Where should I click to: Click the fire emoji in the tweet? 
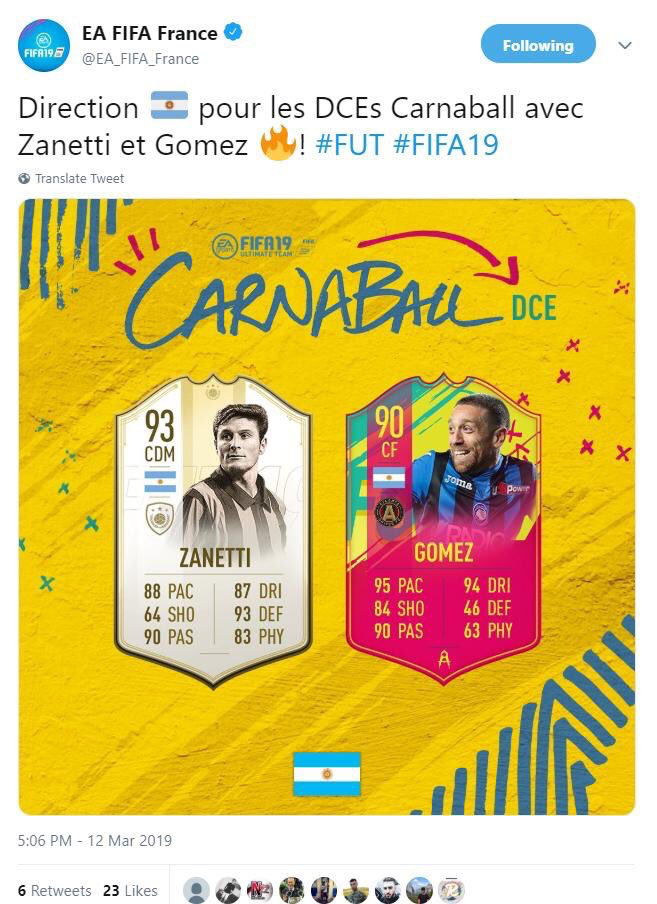pyautogui.click(x=278, y=142)
